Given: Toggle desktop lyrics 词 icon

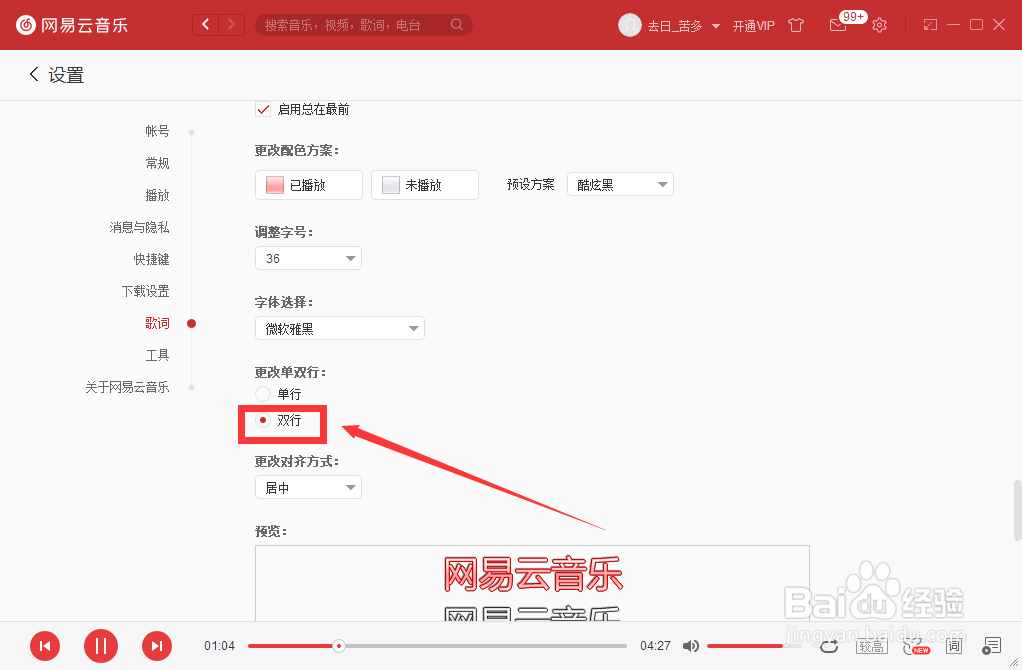Looking at the screenshot, I should tap(954, 646).
